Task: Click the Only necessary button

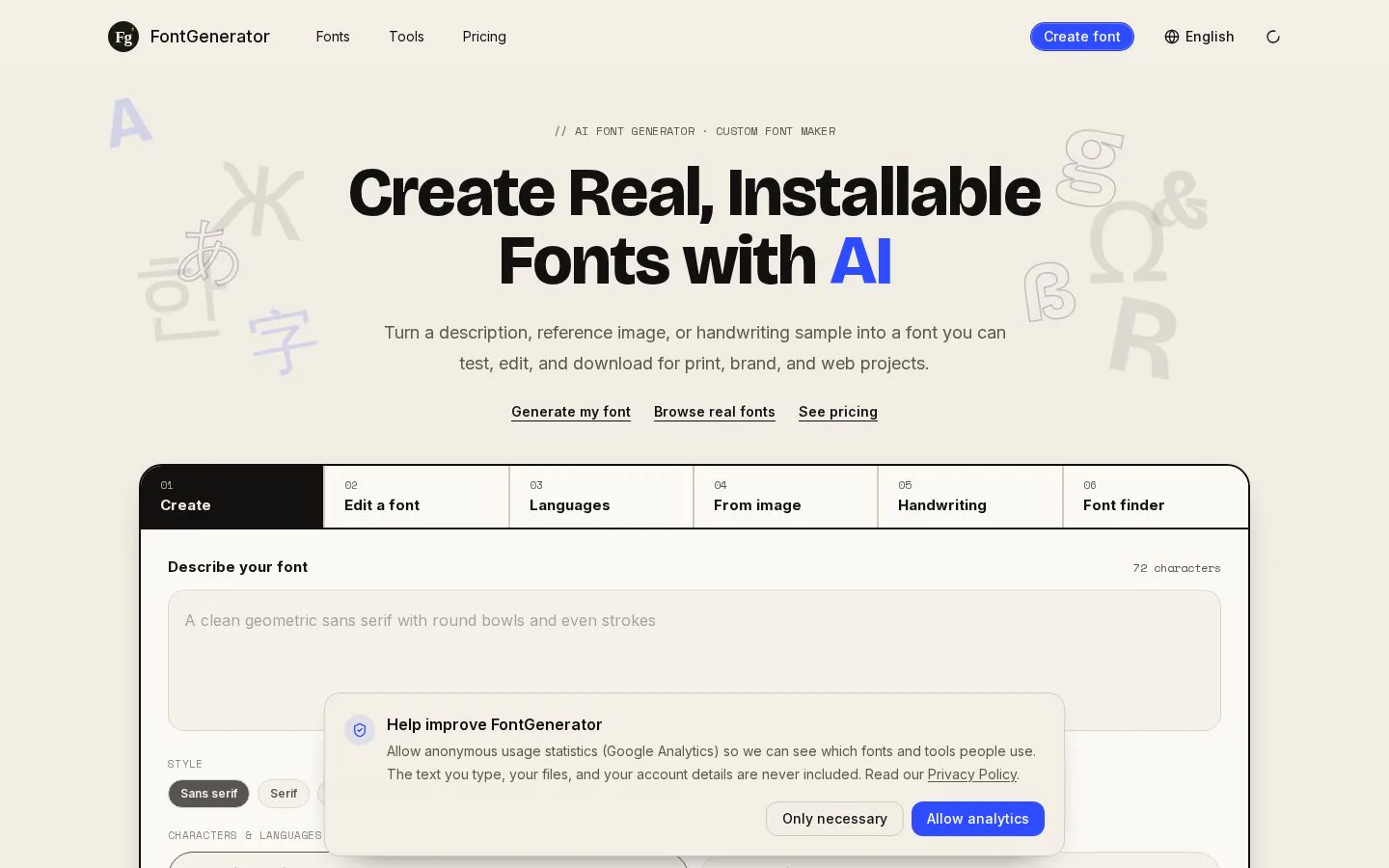Action: pyautogui.click(x=834, y=819)
